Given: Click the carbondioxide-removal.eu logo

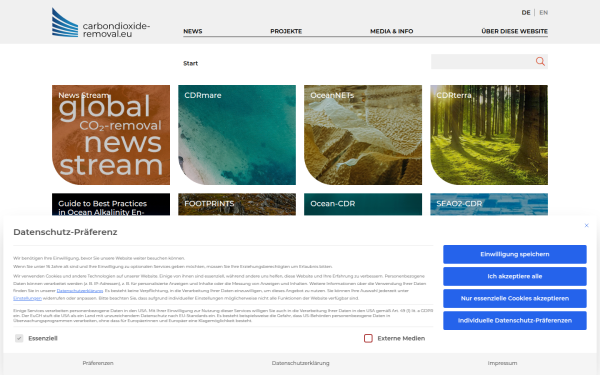Looking at the screenshot, I should tap(101, 23).
